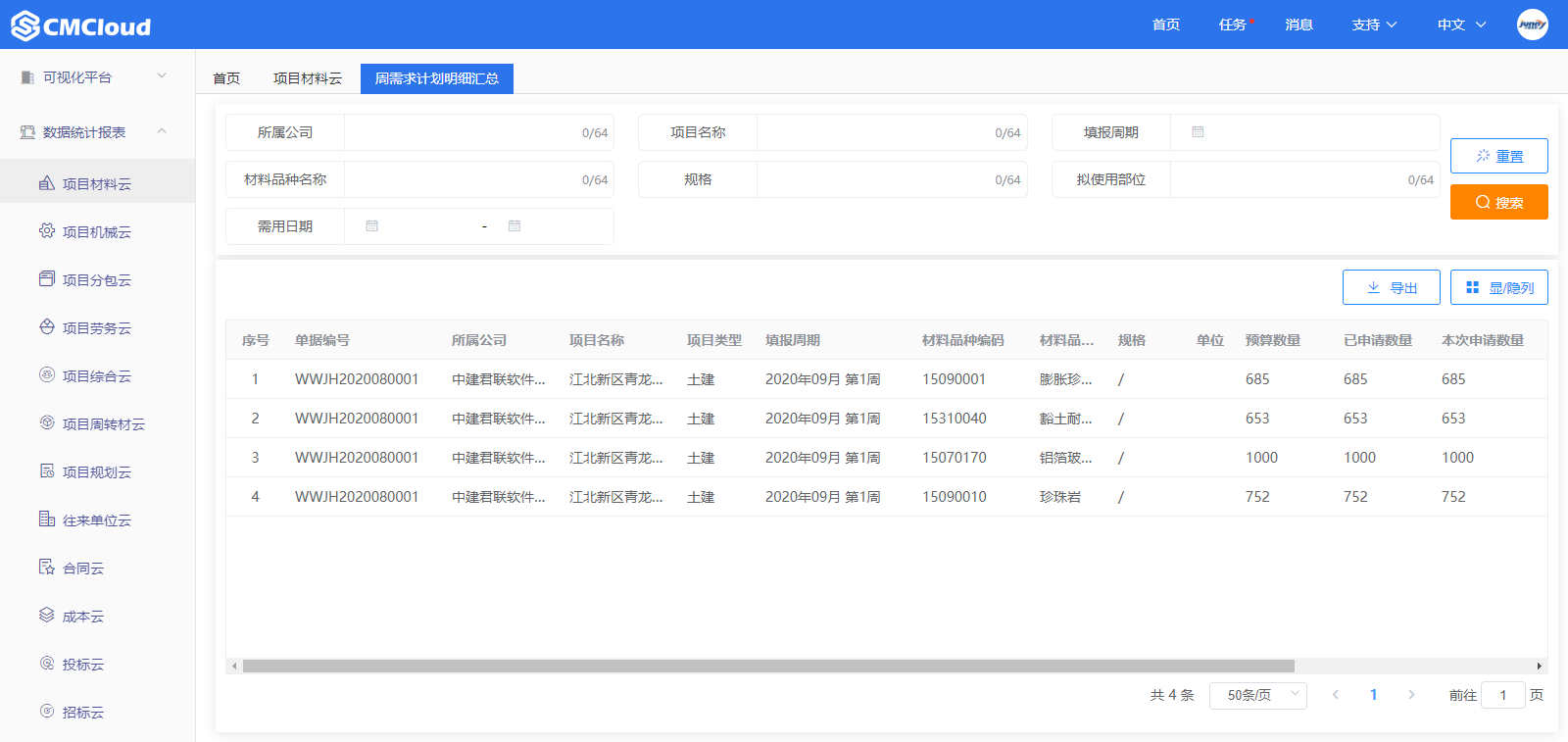Click the 重置 button
This screenshot has width=1568, height=742.
coord(1499,156)
